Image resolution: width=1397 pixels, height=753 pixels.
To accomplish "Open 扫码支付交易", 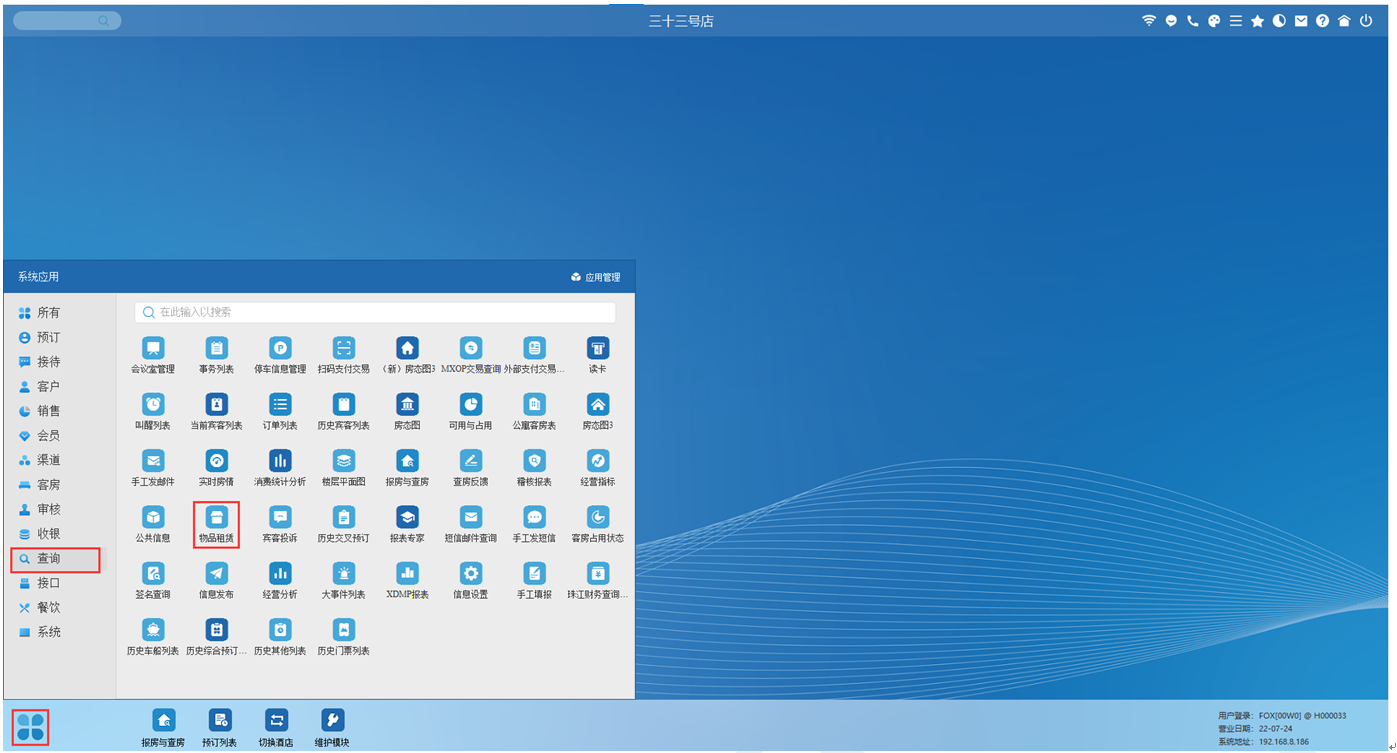I will [x=344, y=349].
